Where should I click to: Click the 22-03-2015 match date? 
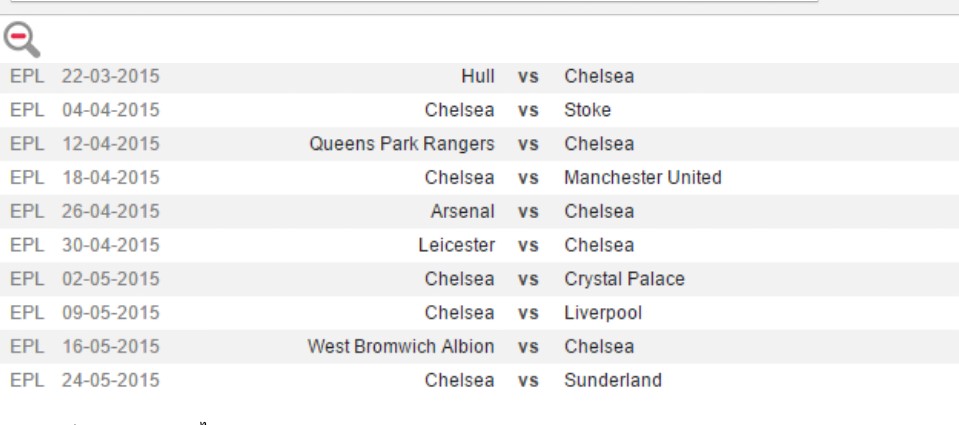(x=110, y=76)
